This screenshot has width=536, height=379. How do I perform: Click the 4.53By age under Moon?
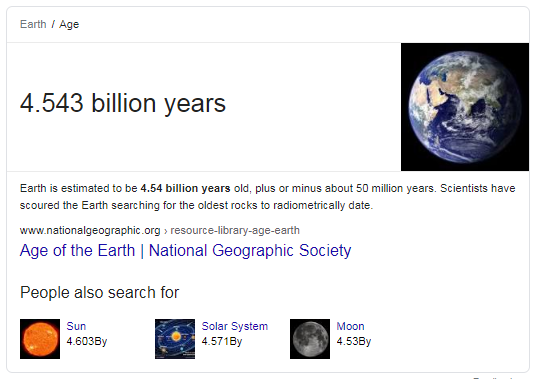click(x=353, y=341)
